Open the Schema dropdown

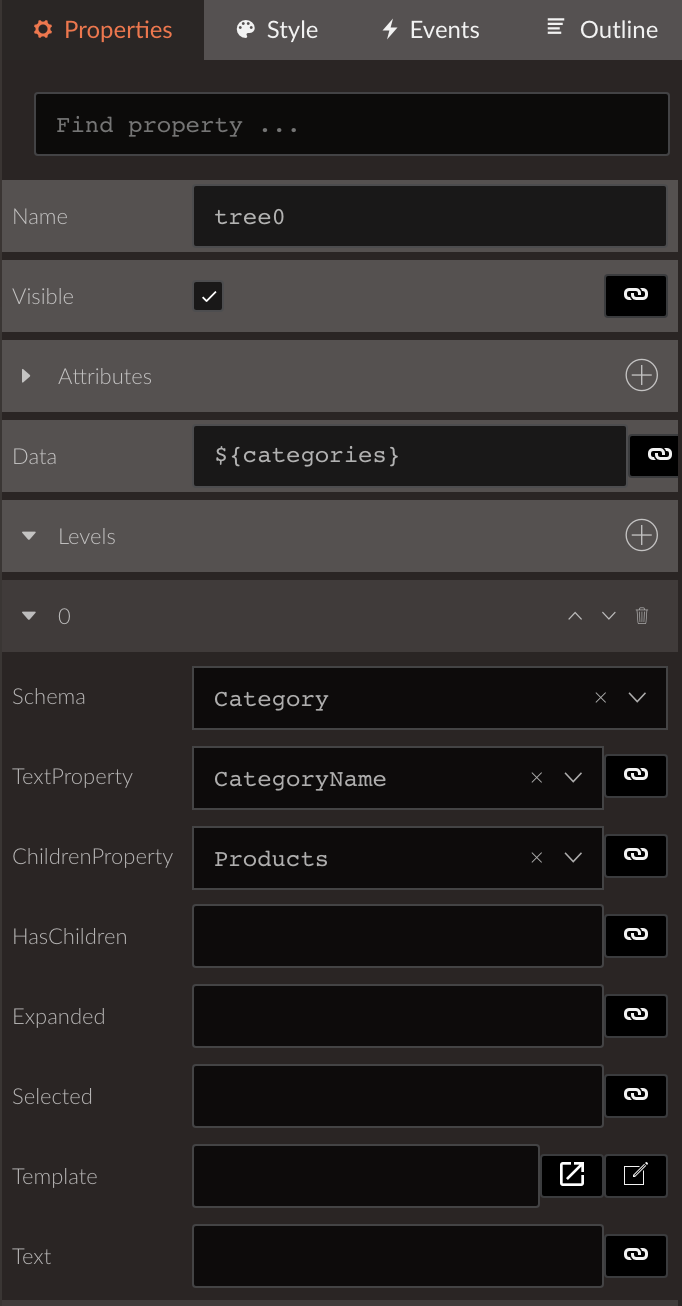click(637, 698)
